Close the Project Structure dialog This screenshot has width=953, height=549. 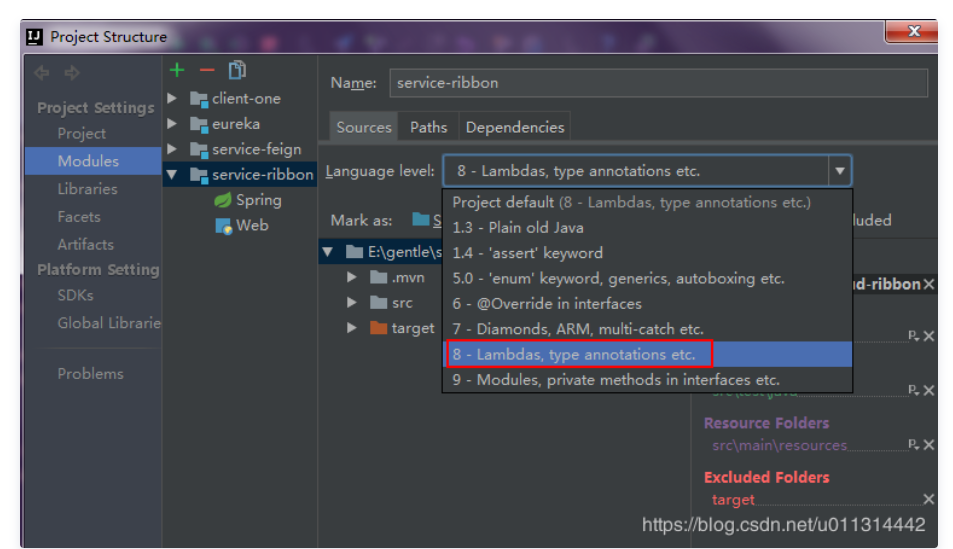pyautogui.click(x=912, y=32)
